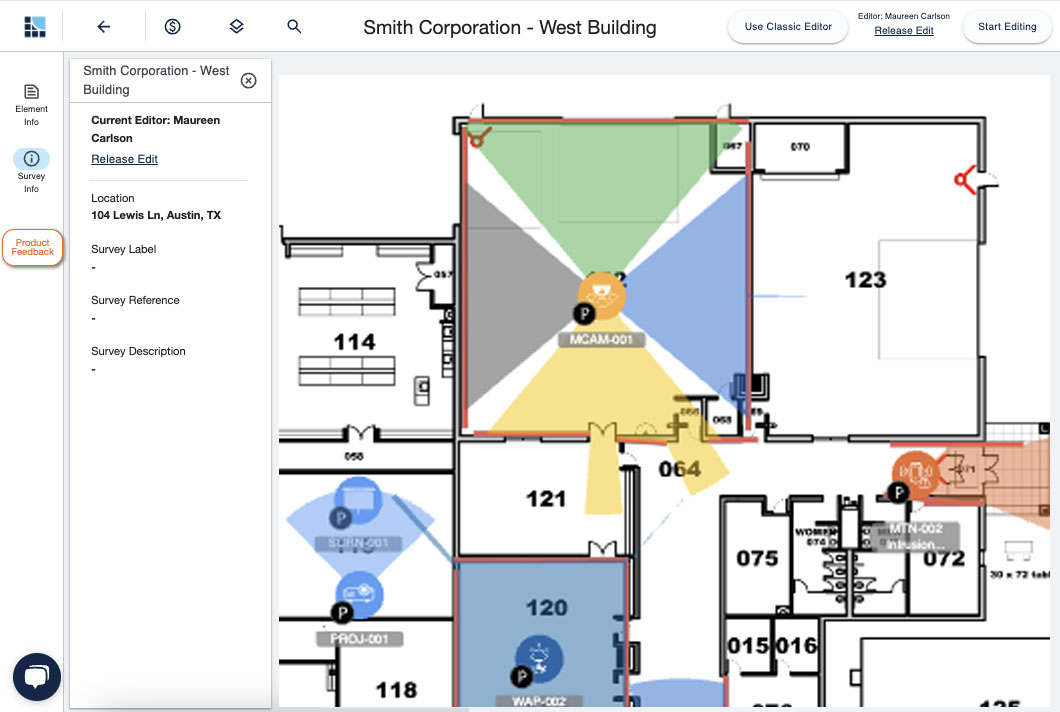Open the app logo home icon
This screenshot has height=712, width=1060.
point(34,26)
